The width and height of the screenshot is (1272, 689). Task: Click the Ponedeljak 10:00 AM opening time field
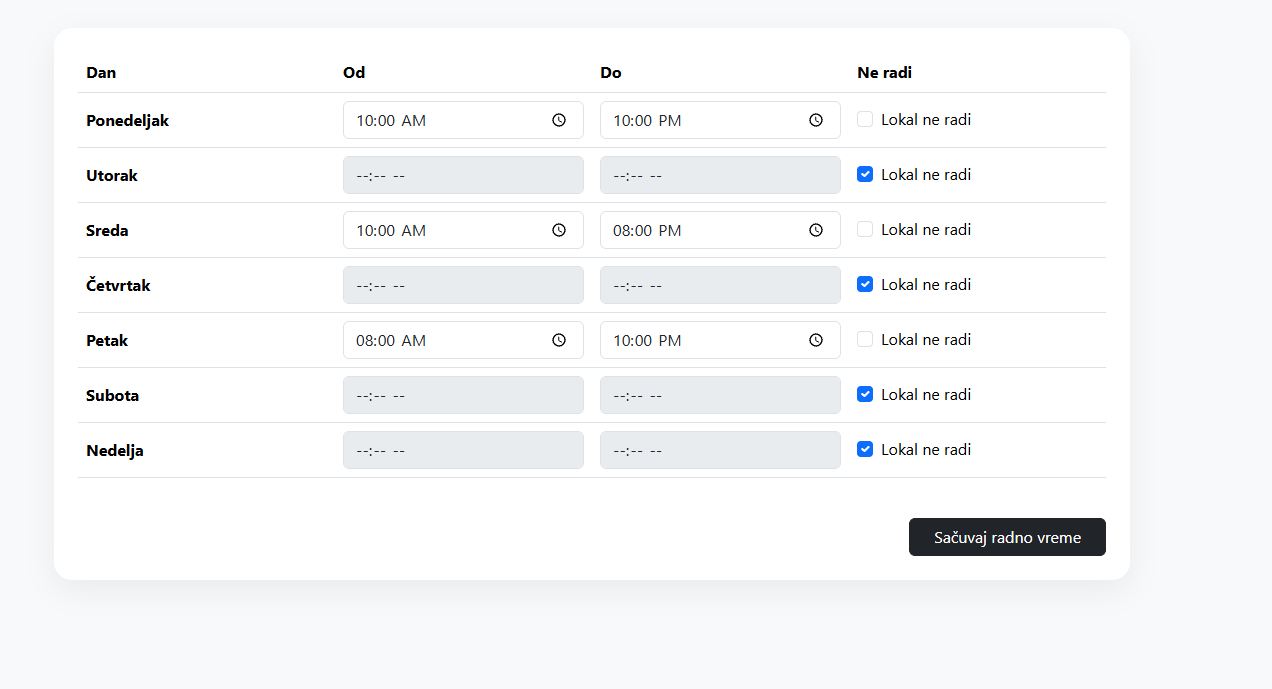pos(463,120)
